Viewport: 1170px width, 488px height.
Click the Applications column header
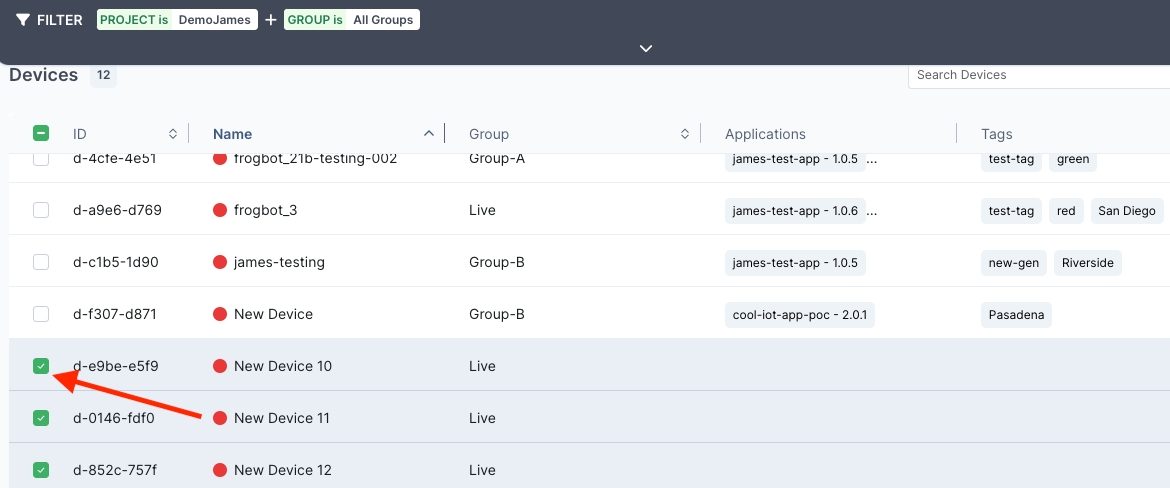tap(765, 134)
